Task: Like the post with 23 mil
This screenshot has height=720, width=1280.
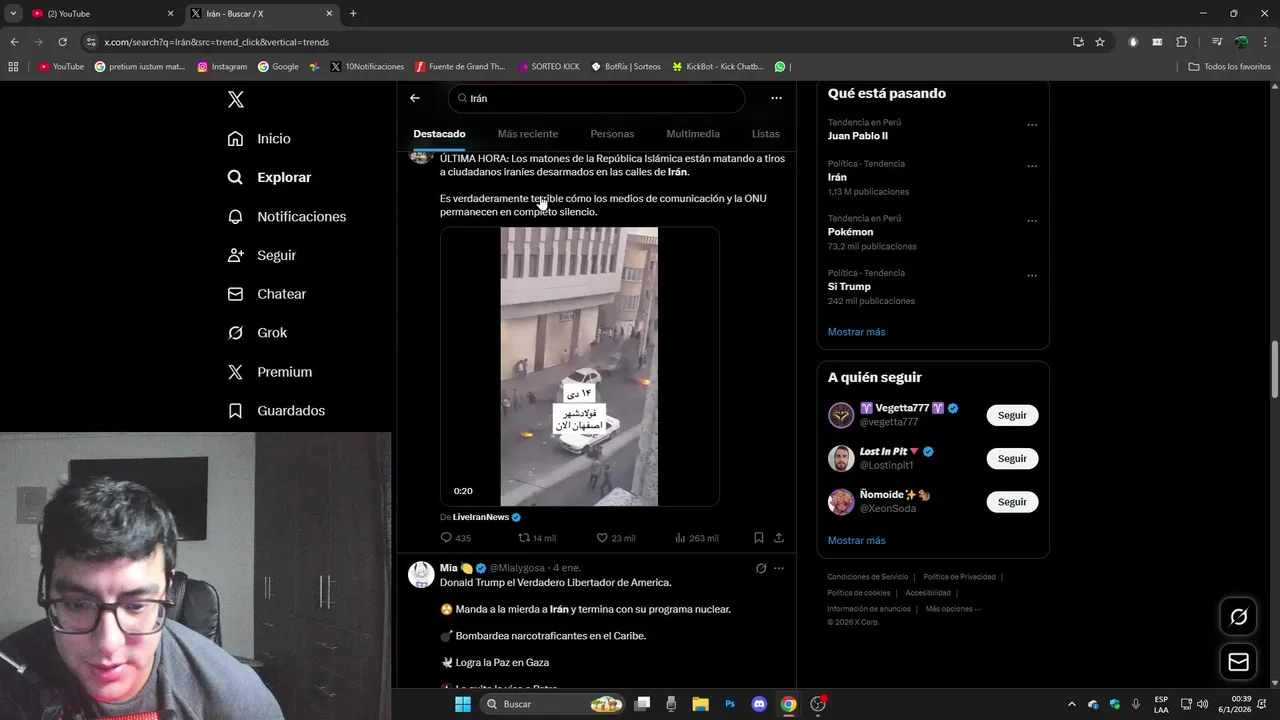Action: coord(616,538)
